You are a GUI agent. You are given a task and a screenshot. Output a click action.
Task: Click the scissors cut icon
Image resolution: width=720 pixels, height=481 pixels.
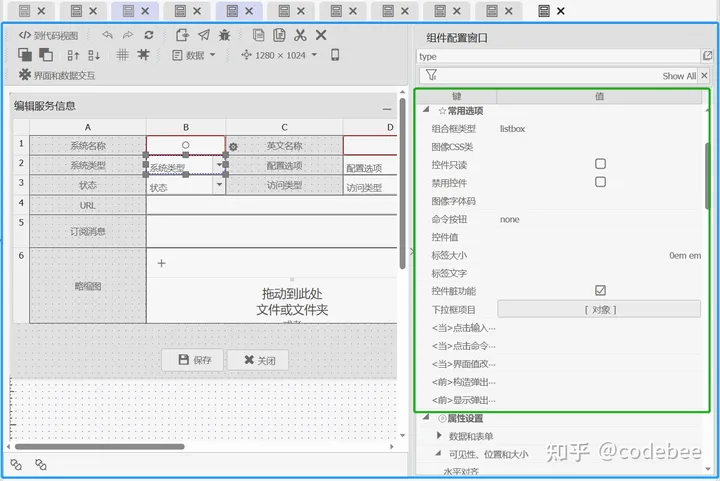click(299, 35)
